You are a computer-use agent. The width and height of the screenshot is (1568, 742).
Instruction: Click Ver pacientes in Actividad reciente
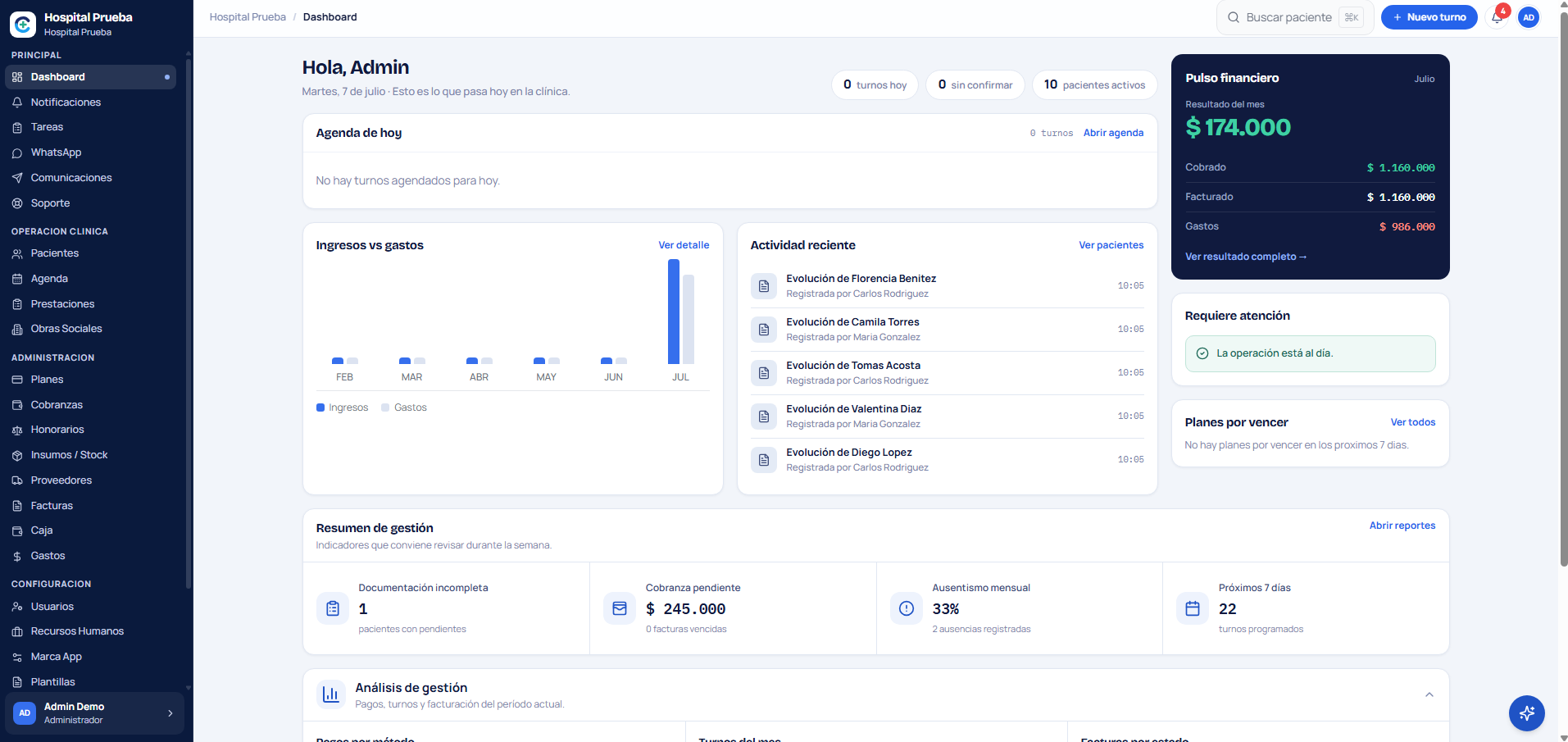click(1111, 245)
